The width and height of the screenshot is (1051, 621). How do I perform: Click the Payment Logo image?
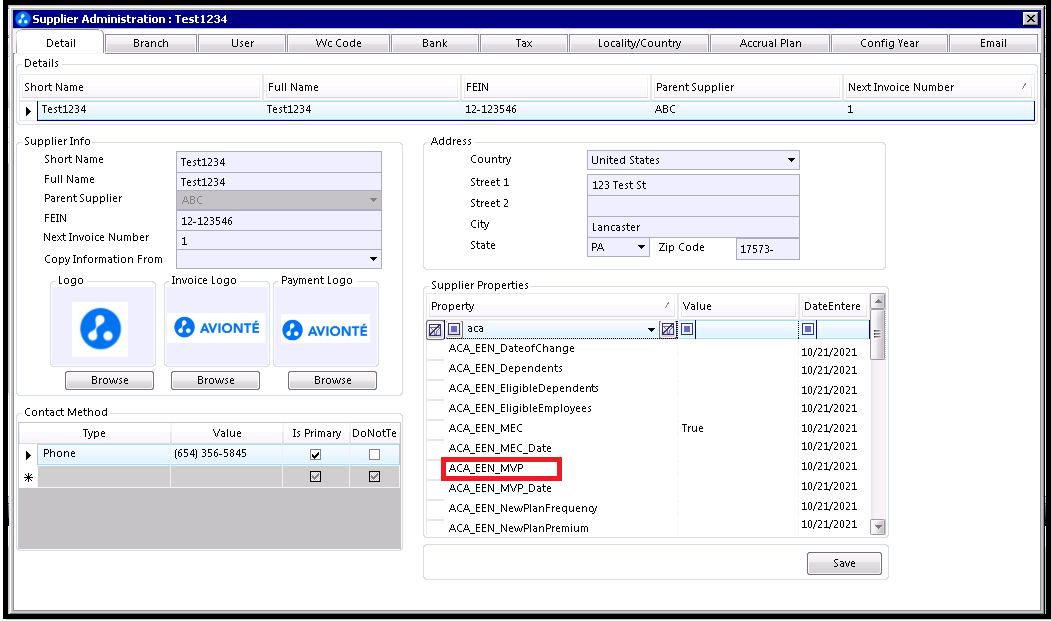tap(325, 330)
